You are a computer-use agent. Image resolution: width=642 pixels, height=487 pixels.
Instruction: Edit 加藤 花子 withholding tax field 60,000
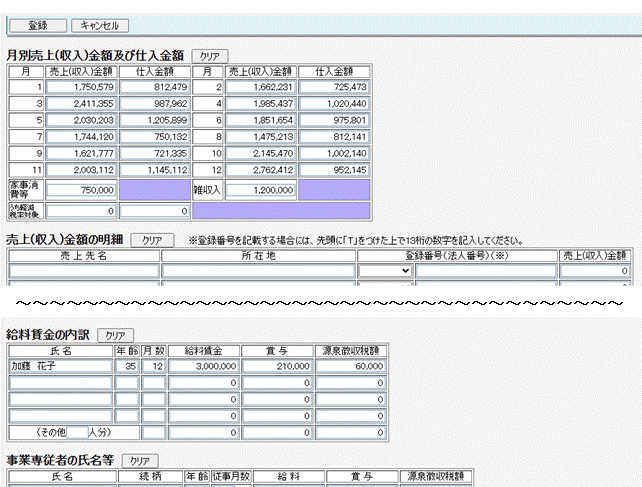click(351, 366)
